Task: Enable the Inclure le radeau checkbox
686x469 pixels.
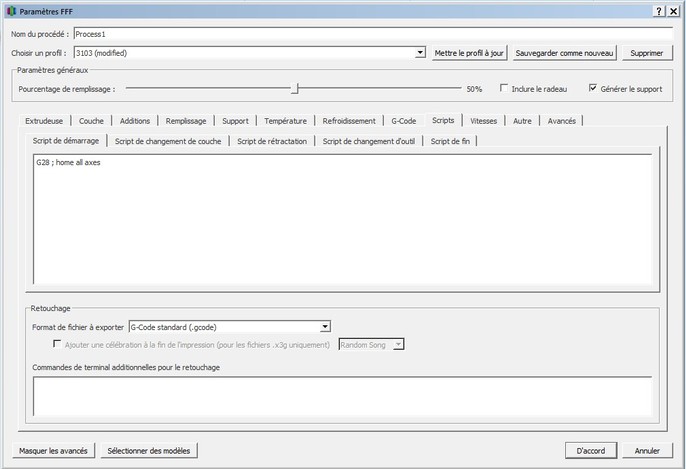Action: click(x=505, y=88)
